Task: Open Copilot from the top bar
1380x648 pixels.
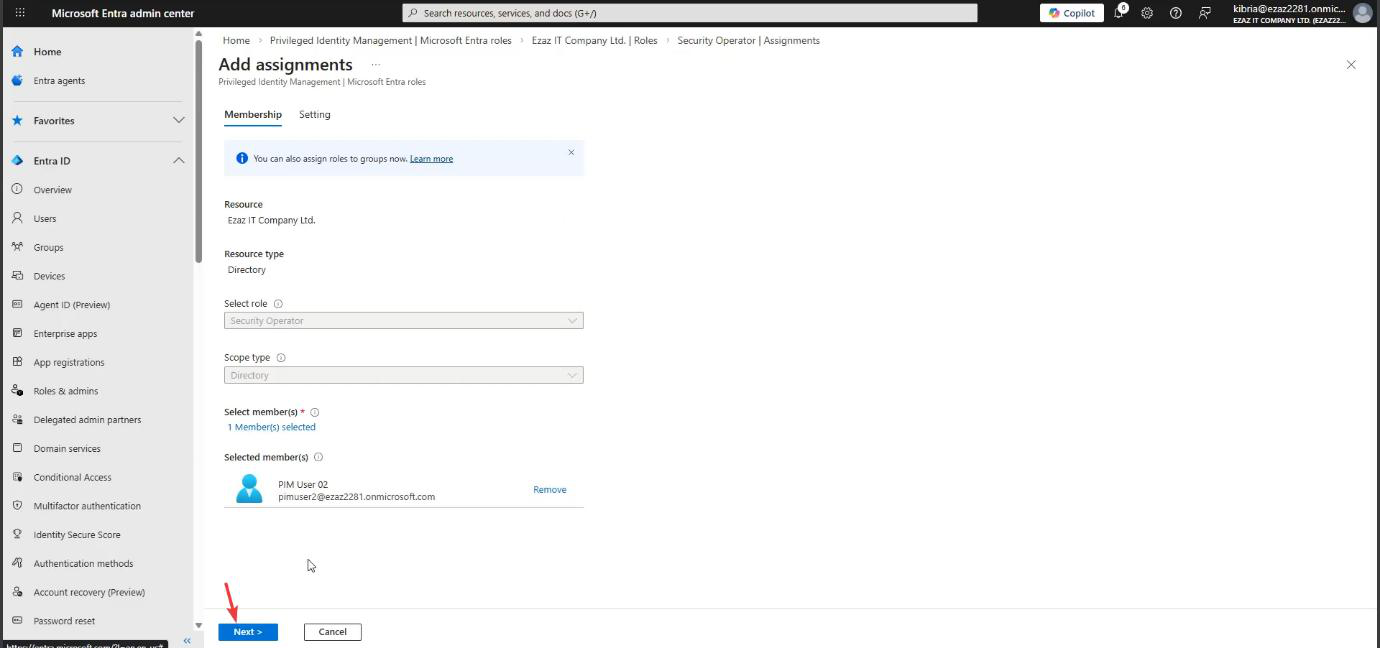Action: point(1072,13)
